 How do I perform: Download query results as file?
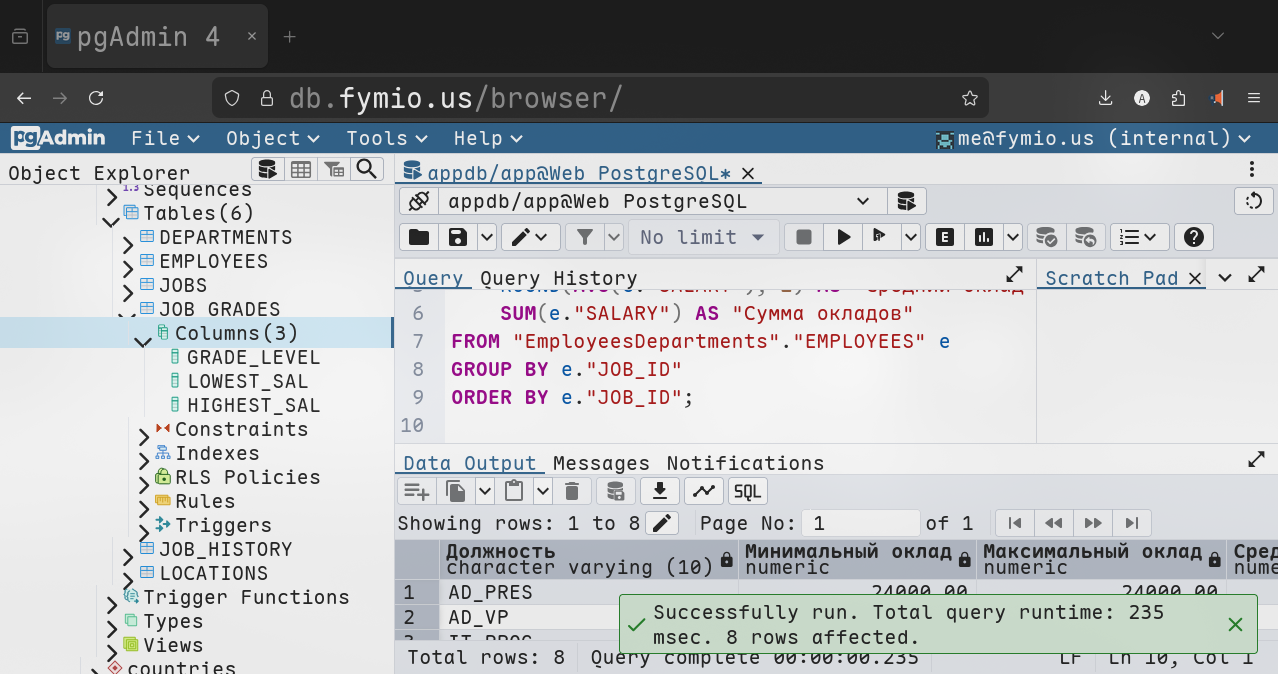659,491
